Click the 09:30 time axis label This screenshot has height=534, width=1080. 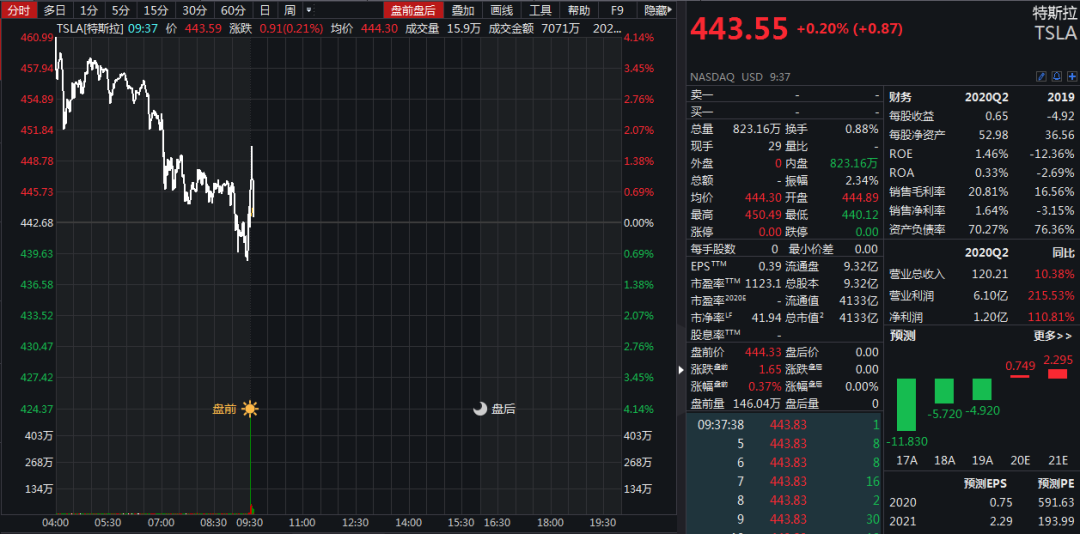249,522
